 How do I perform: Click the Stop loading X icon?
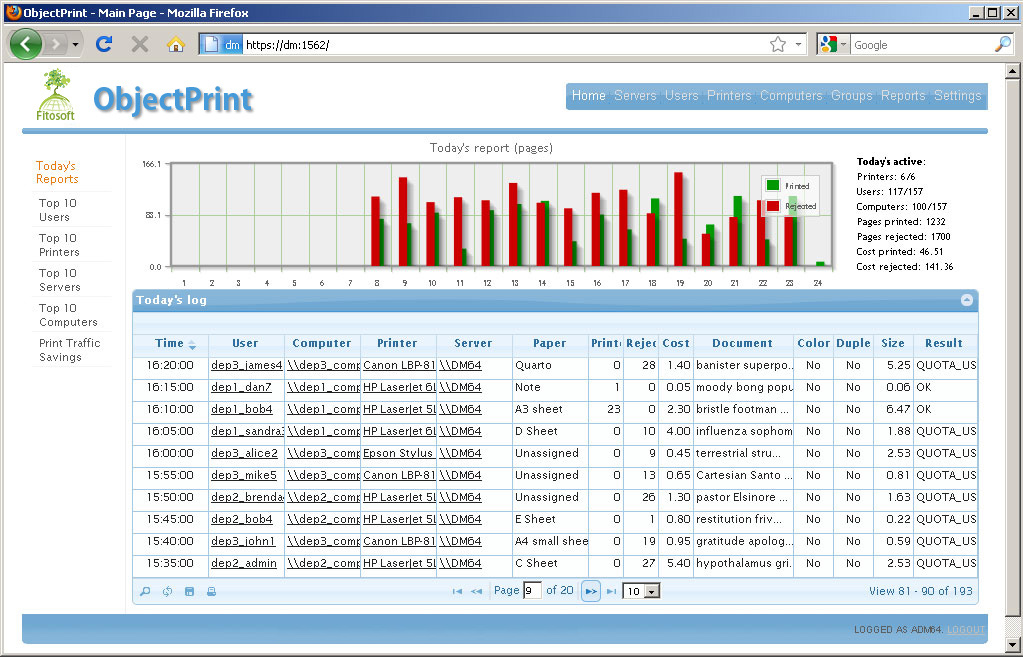coord(140,44)
